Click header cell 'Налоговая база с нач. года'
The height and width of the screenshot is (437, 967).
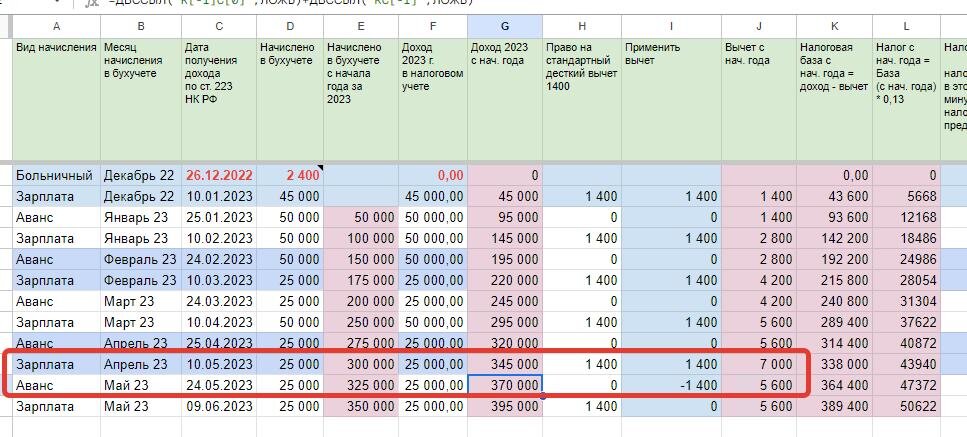click(834, 99)
